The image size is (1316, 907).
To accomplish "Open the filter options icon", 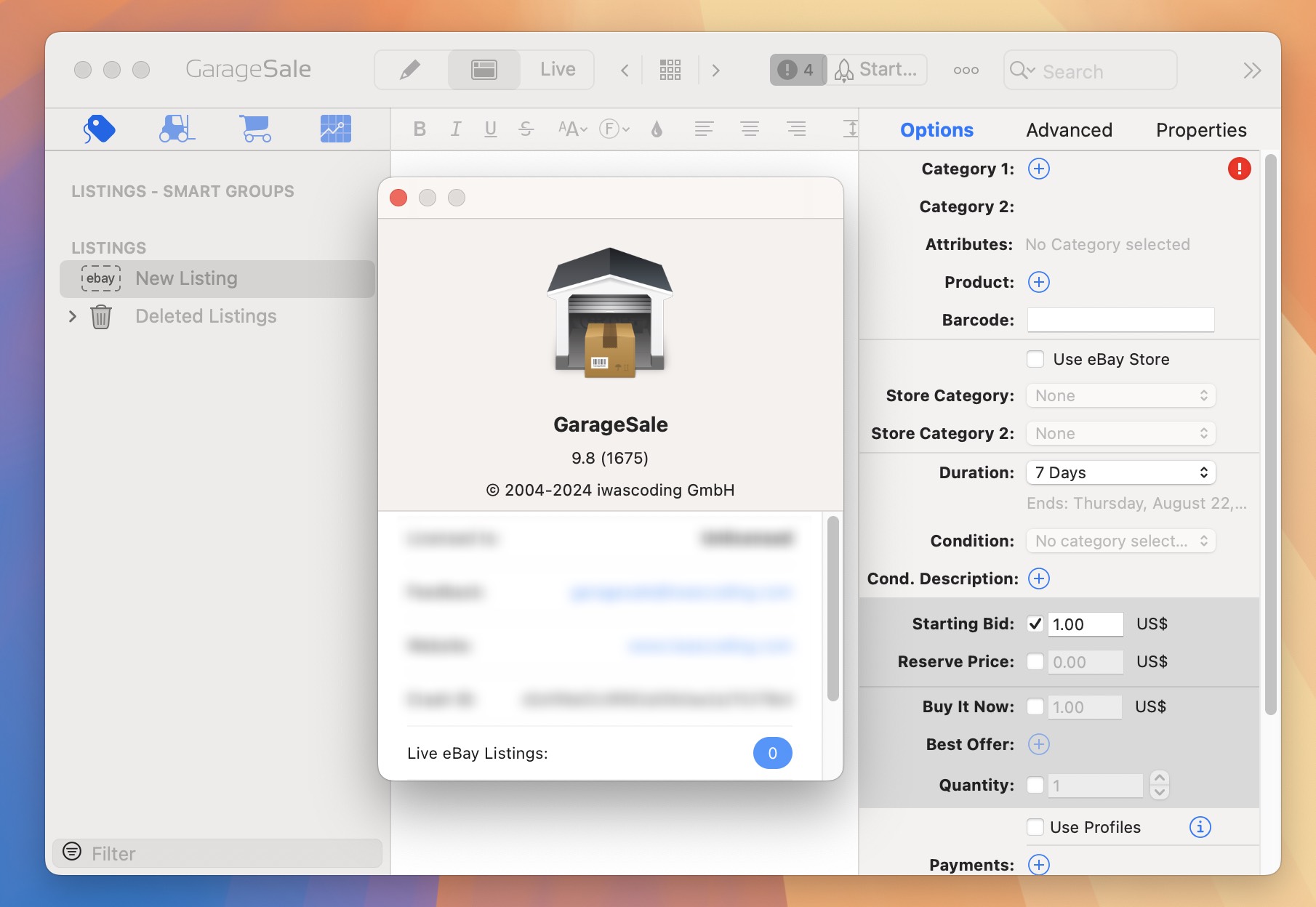I will [72, 852].
